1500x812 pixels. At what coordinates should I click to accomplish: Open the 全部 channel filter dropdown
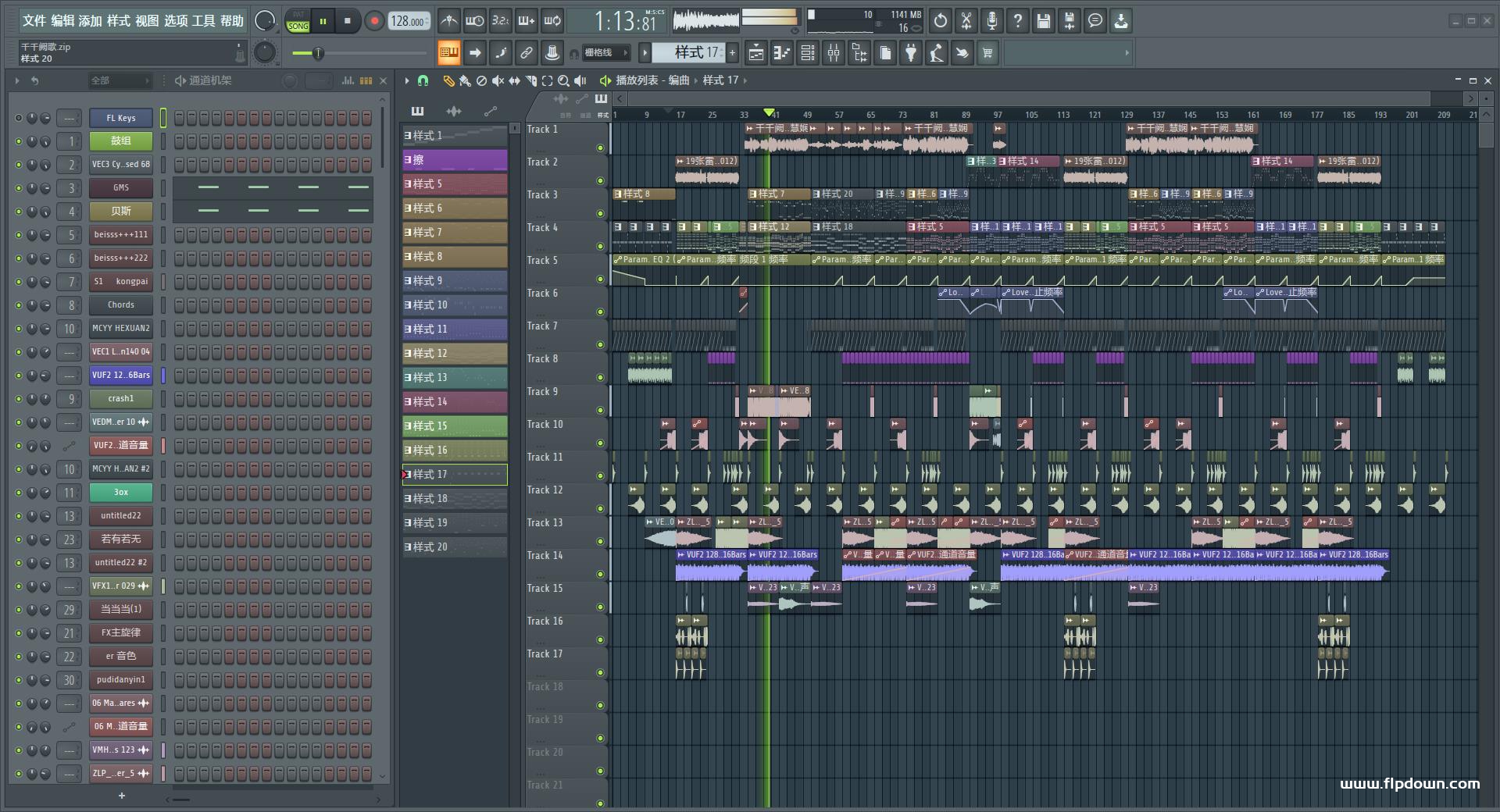120,80
